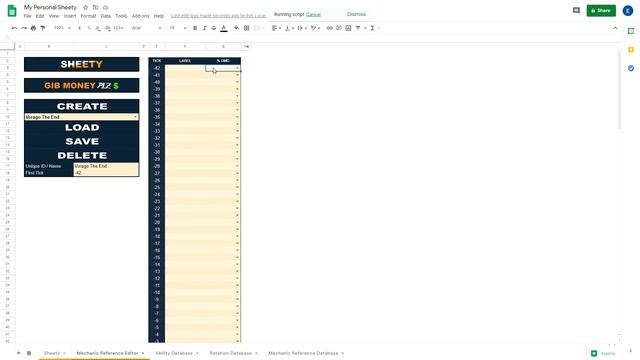Click the Insert link icon
Image resolution: width=640 pixels, height=360 pixels.
(x=329, y=28)
